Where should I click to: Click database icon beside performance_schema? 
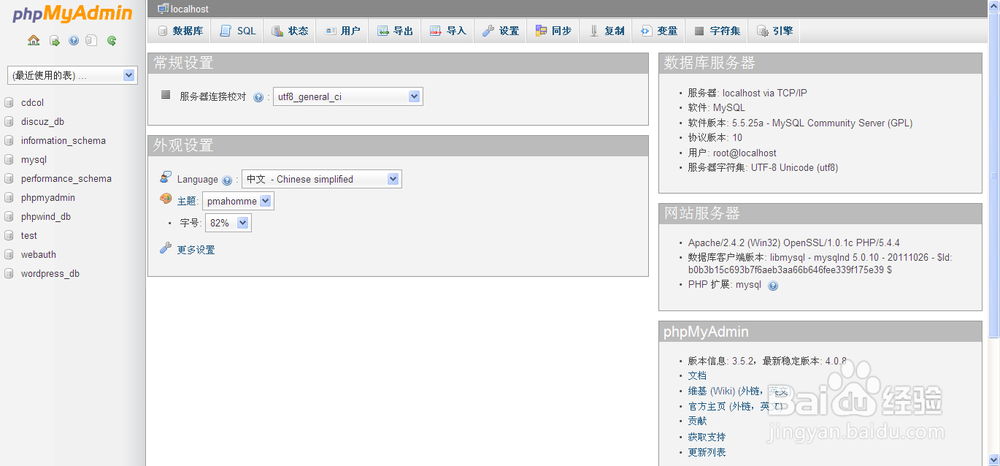click(x=9, y=178)
